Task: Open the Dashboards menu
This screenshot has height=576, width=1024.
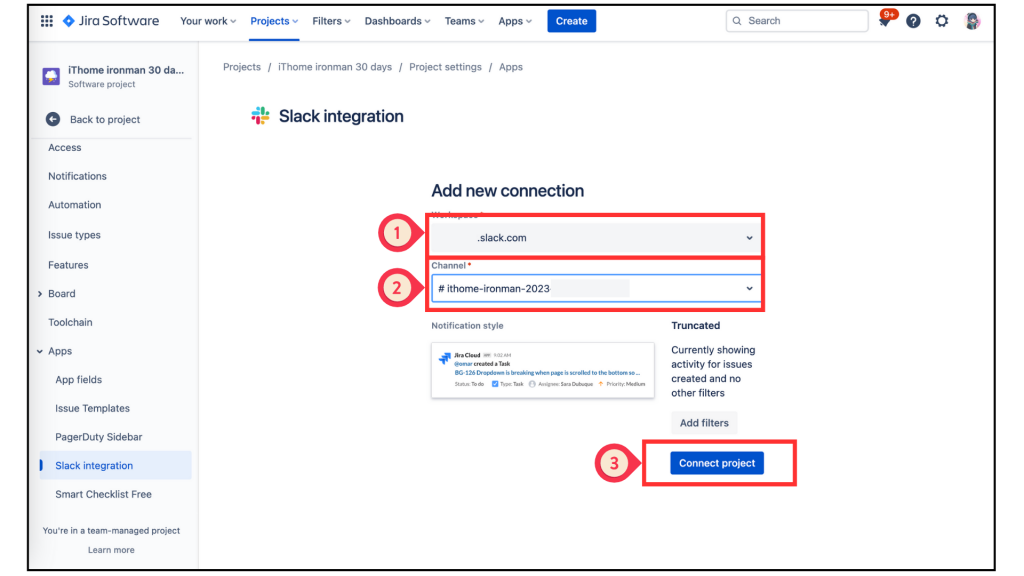Action: [397, 21]
